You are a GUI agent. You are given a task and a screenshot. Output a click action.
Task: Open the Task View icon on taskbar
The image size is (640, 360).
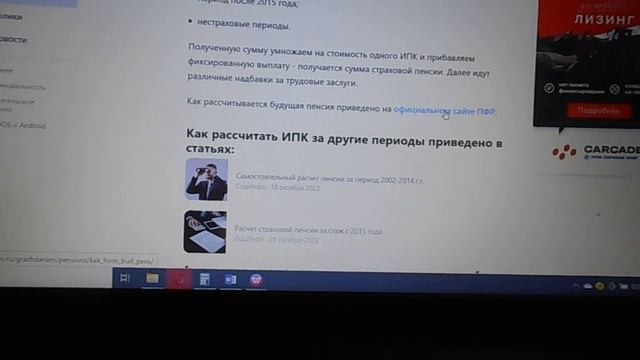(x=125, y=278)
